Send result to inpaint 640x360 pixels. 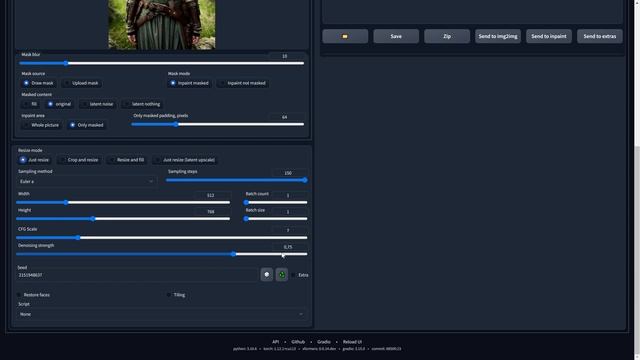click(549, 36)
